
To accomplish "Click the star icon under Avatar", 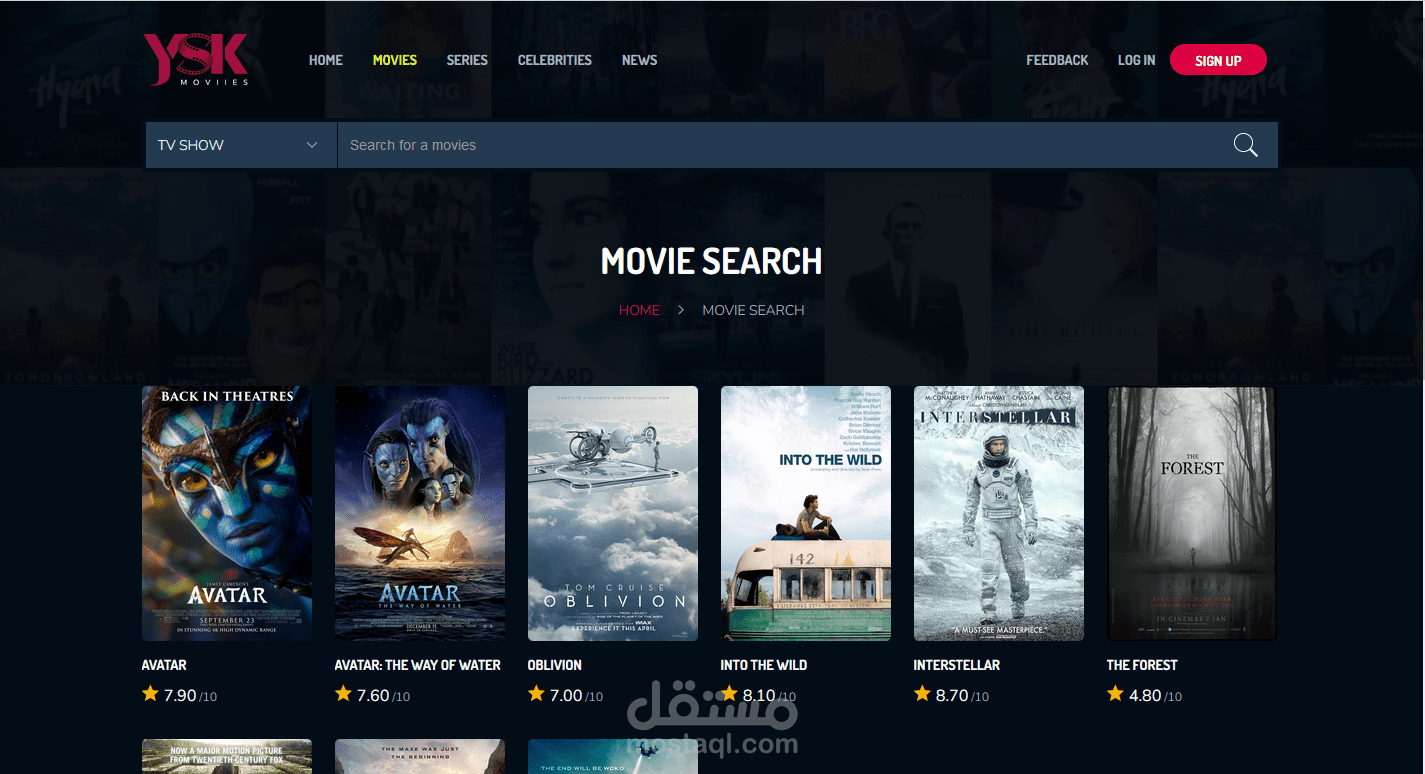I will coord(150,693).
